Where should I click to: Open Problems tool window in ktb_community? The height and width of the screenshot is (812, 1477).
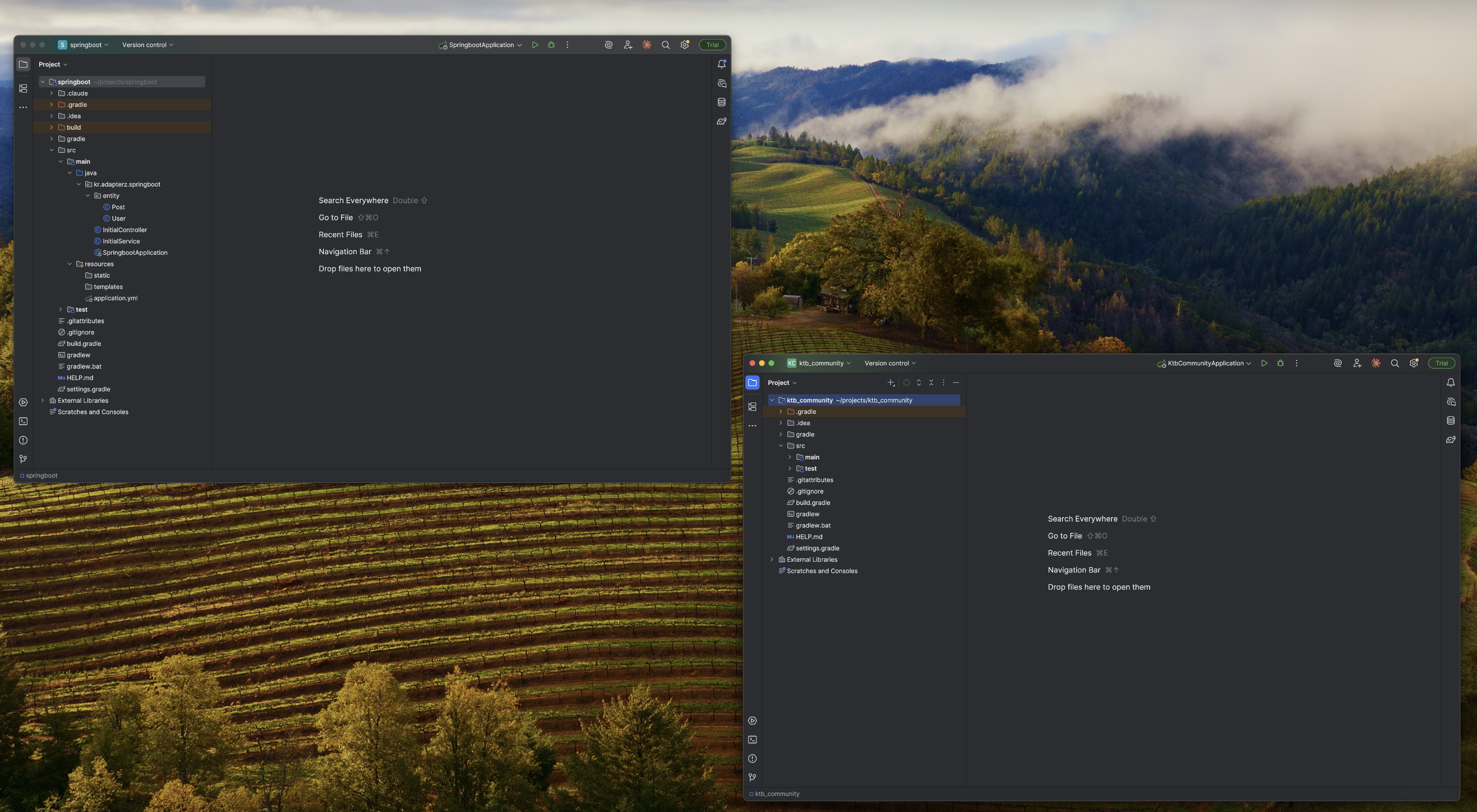coord(752,759)
